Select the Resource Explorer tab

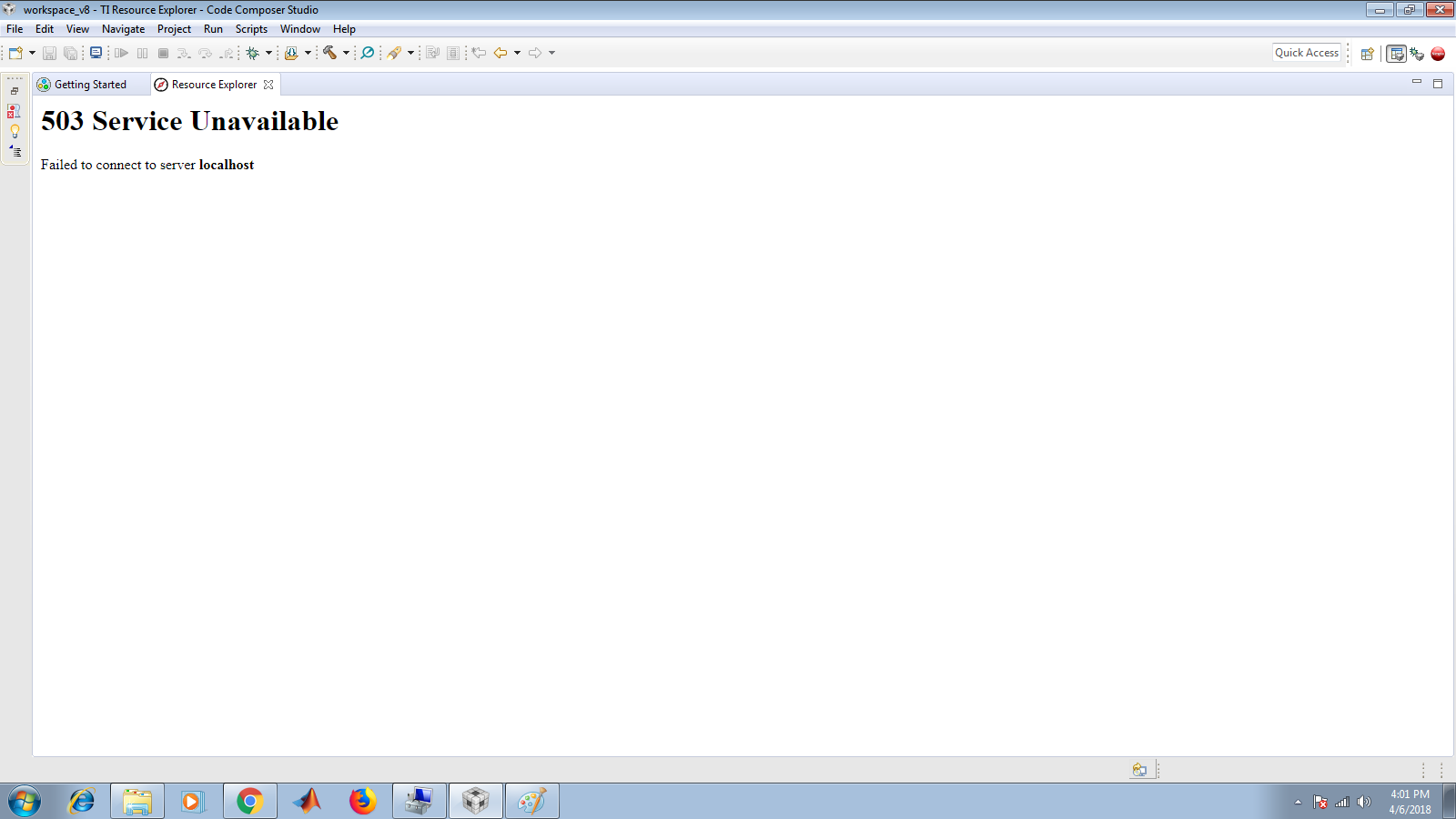click(x=214, y=85)
